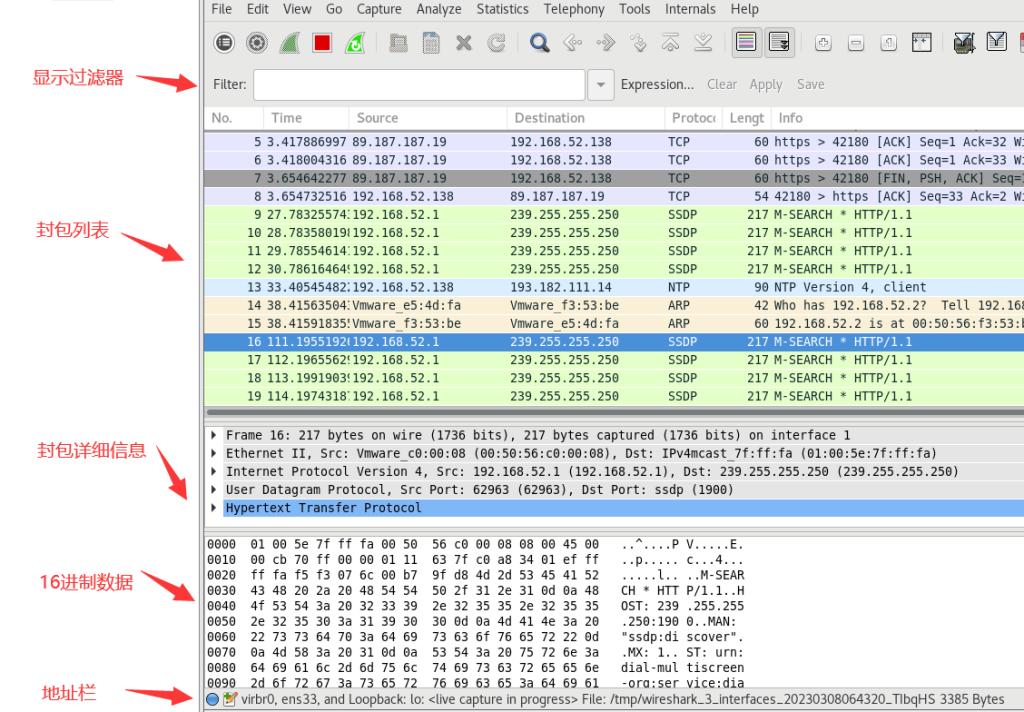Clear the display filter

pyautogui.click(x=722, y=84)
